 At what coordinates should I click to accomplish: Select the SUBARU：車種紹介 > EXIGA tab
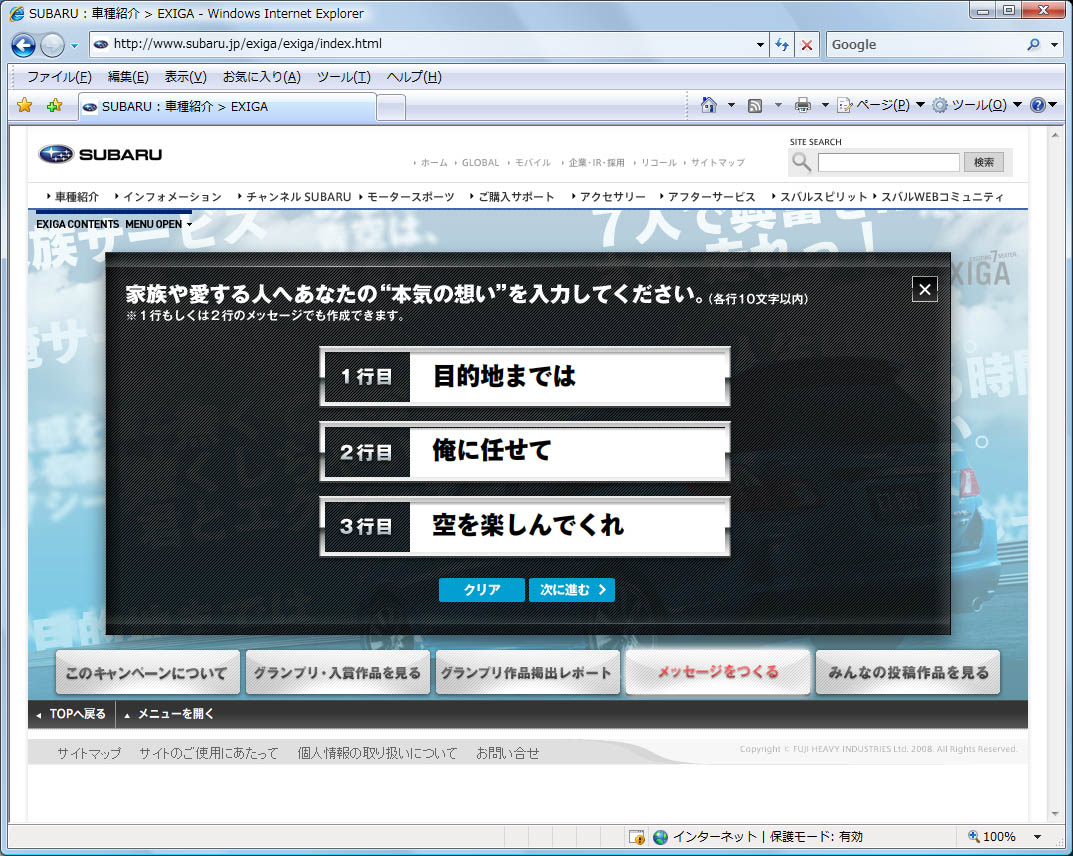point(227,107)
